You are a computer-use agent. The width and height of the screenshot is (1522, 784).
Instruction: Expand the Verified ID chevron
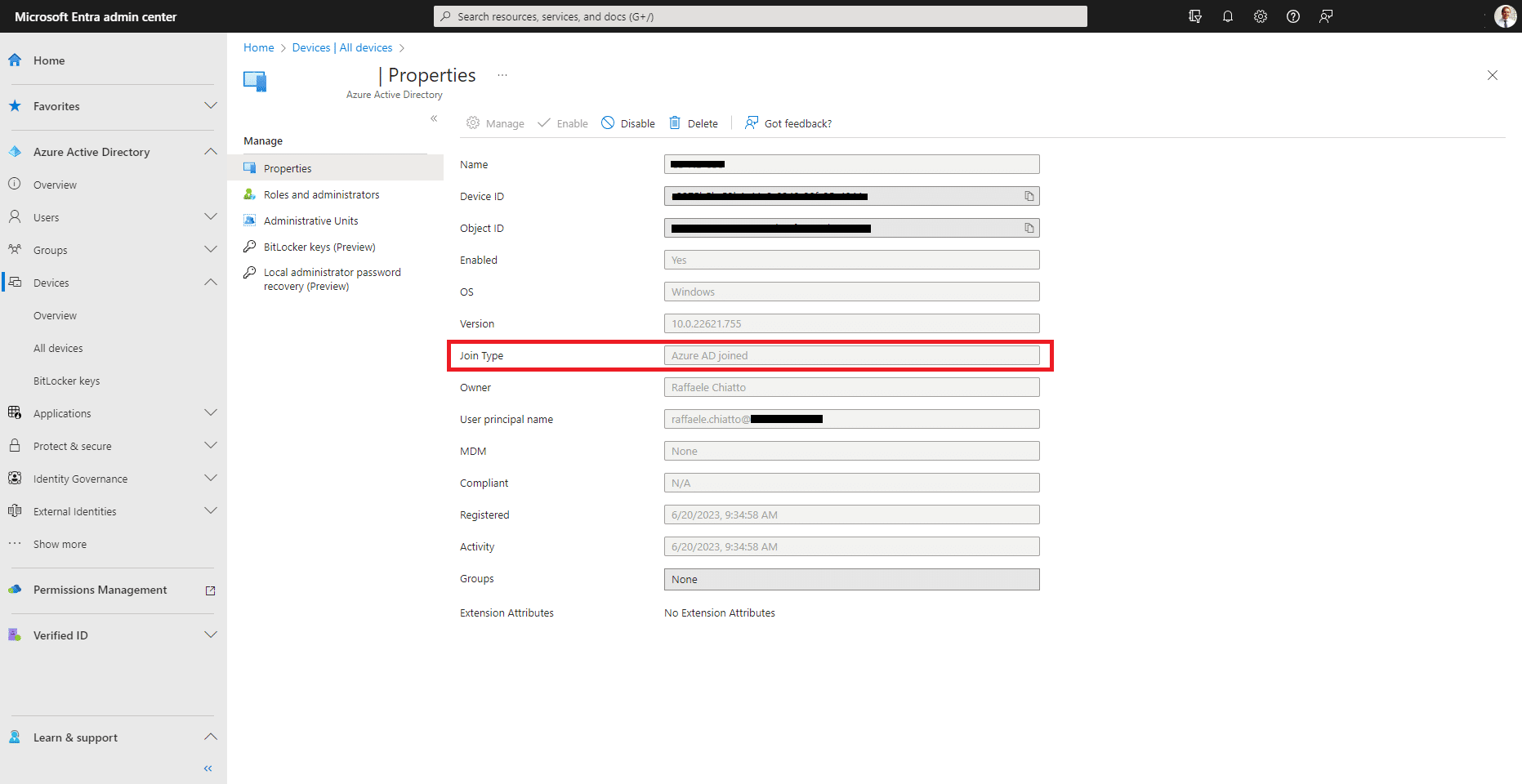(211, 635)
